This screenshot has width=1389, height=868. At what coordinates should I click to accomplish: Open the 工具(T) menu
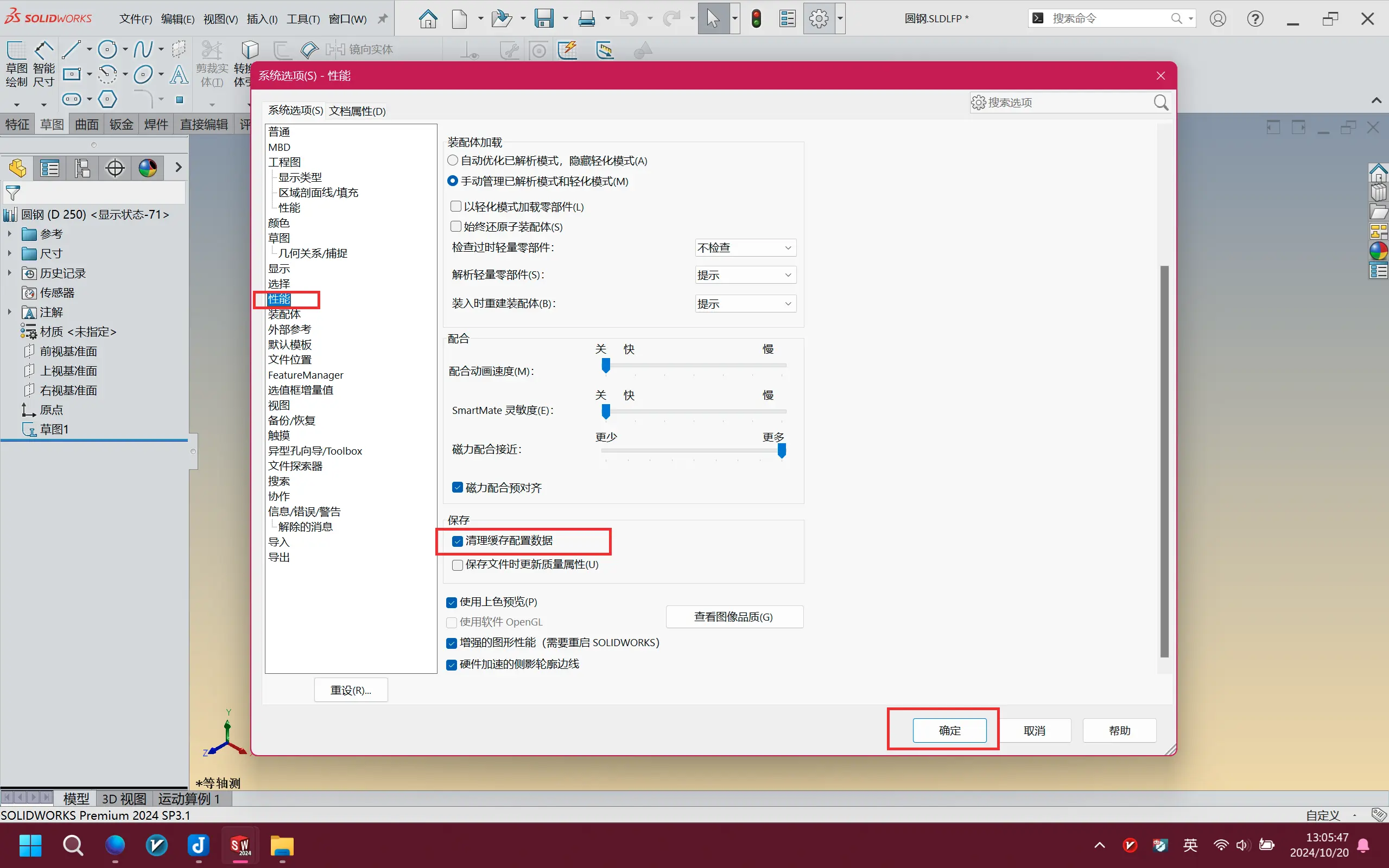(x=303, y=19)
